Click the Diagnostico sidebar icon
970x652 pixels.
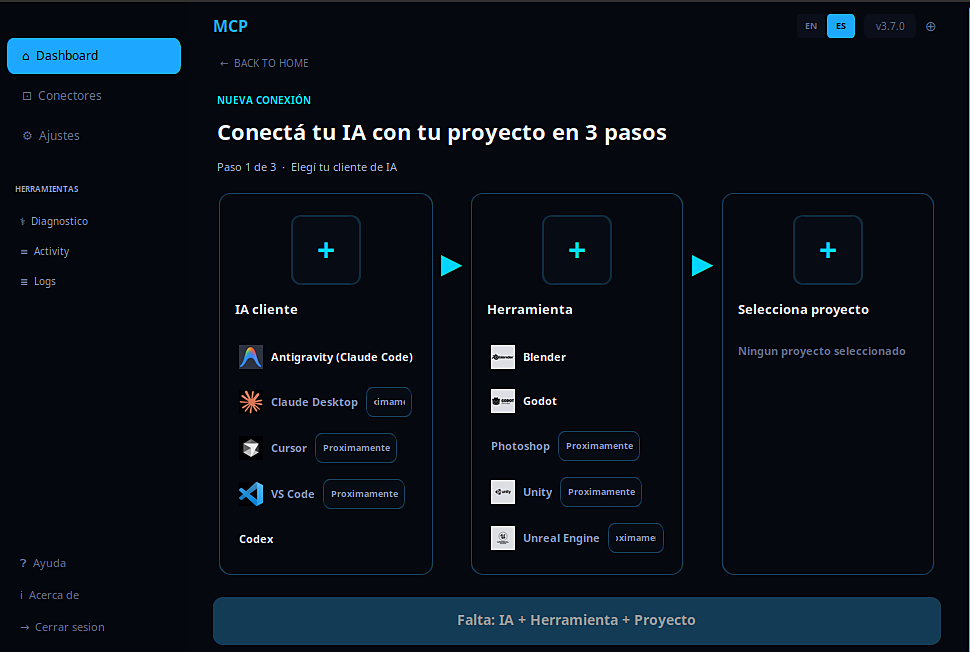(x=23, y=221)
